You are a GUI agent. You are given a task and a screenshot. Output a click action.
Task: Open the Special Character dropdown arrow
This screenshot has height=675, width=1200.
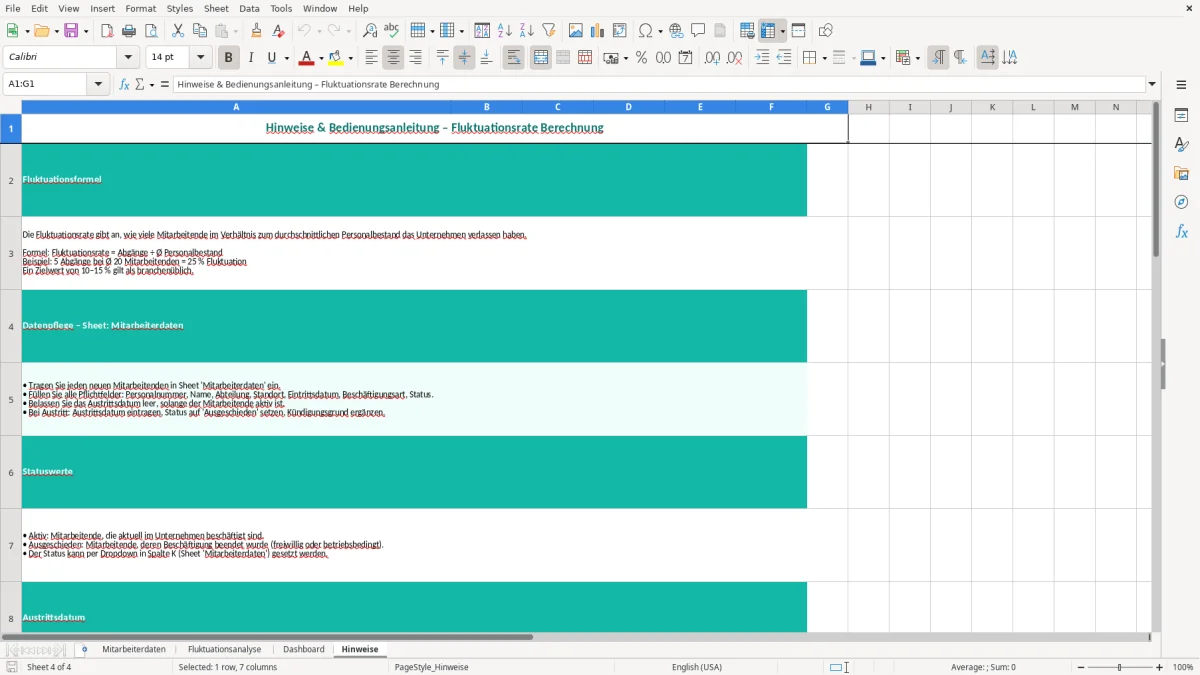660,31
